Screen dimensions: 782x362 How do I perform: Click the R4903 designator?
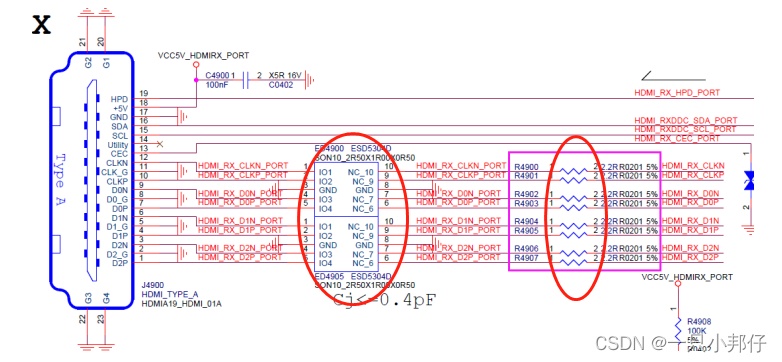pyautogui.click(x=527, y=203)
